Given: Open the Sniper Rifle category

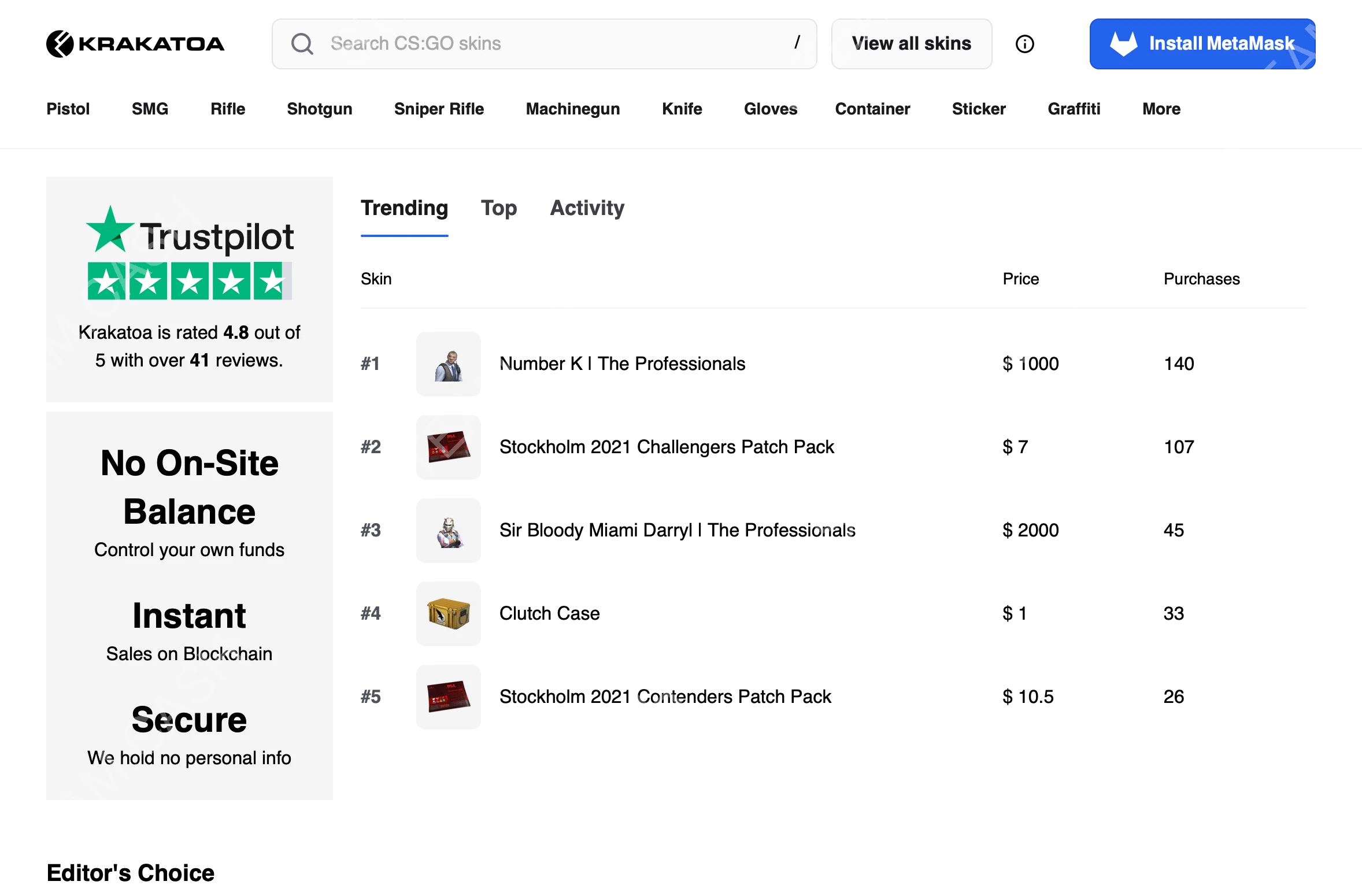Looking at the screenshot, I should 439,109.
